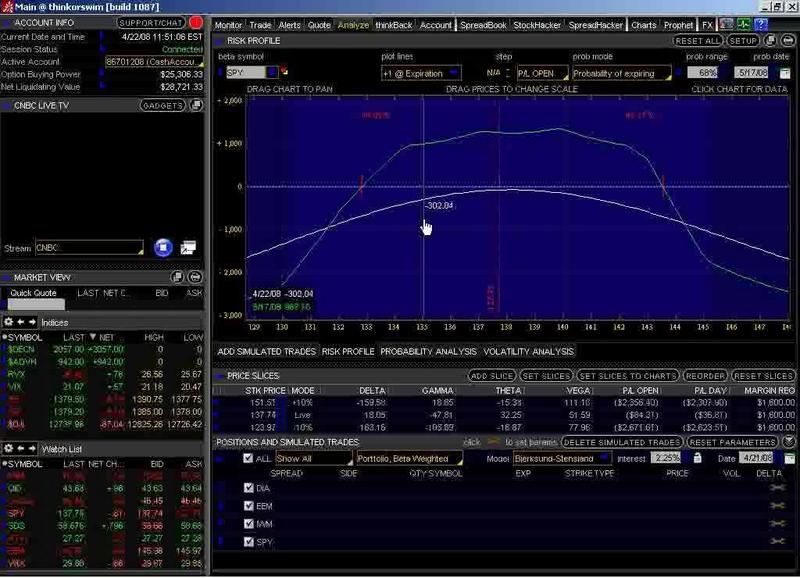
Task: Open the Bjerksund-Stensland Model dropdown
Action: coord(562,458)
